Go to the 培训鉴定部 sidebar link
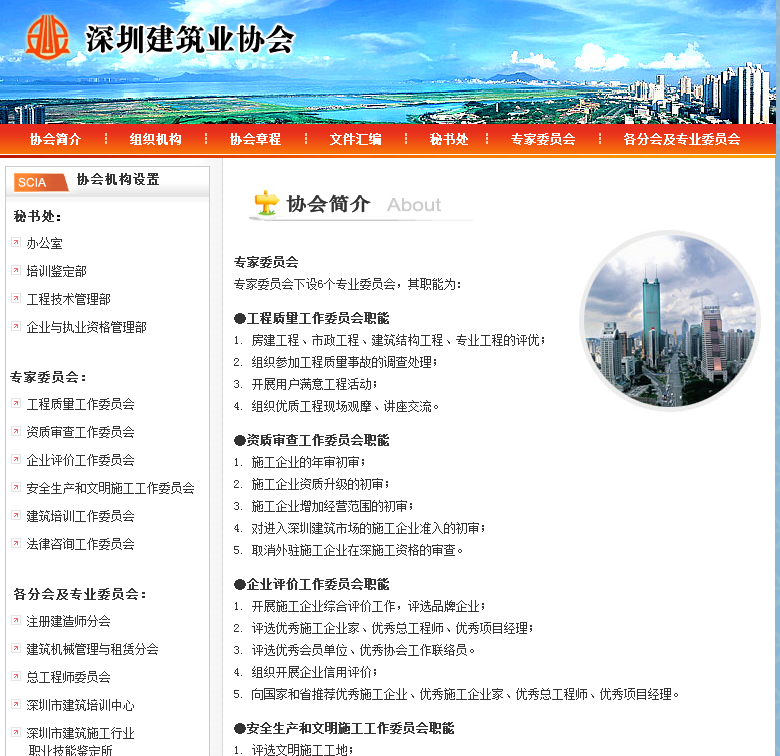The image size is (780, 756). click(x=56, y=271)
